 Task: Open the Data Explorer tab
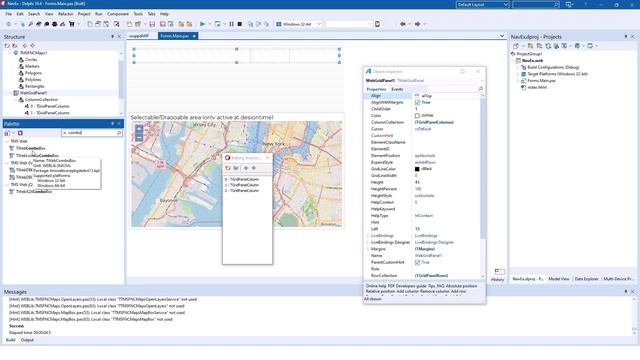(x=587, y=279)
